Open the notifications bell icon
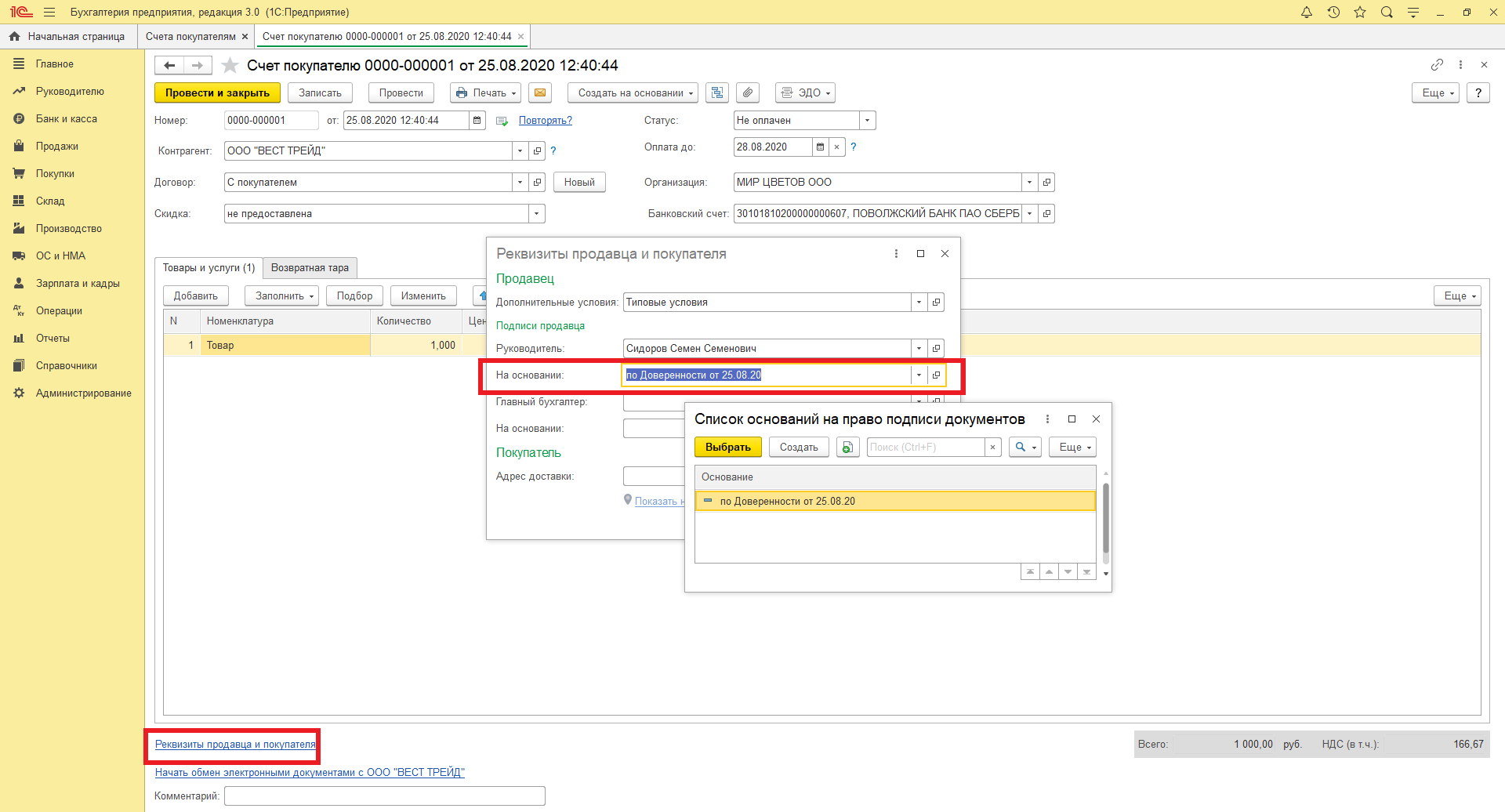The image size is (1505, 812). pyautogui.click(x=1307, y=13)
